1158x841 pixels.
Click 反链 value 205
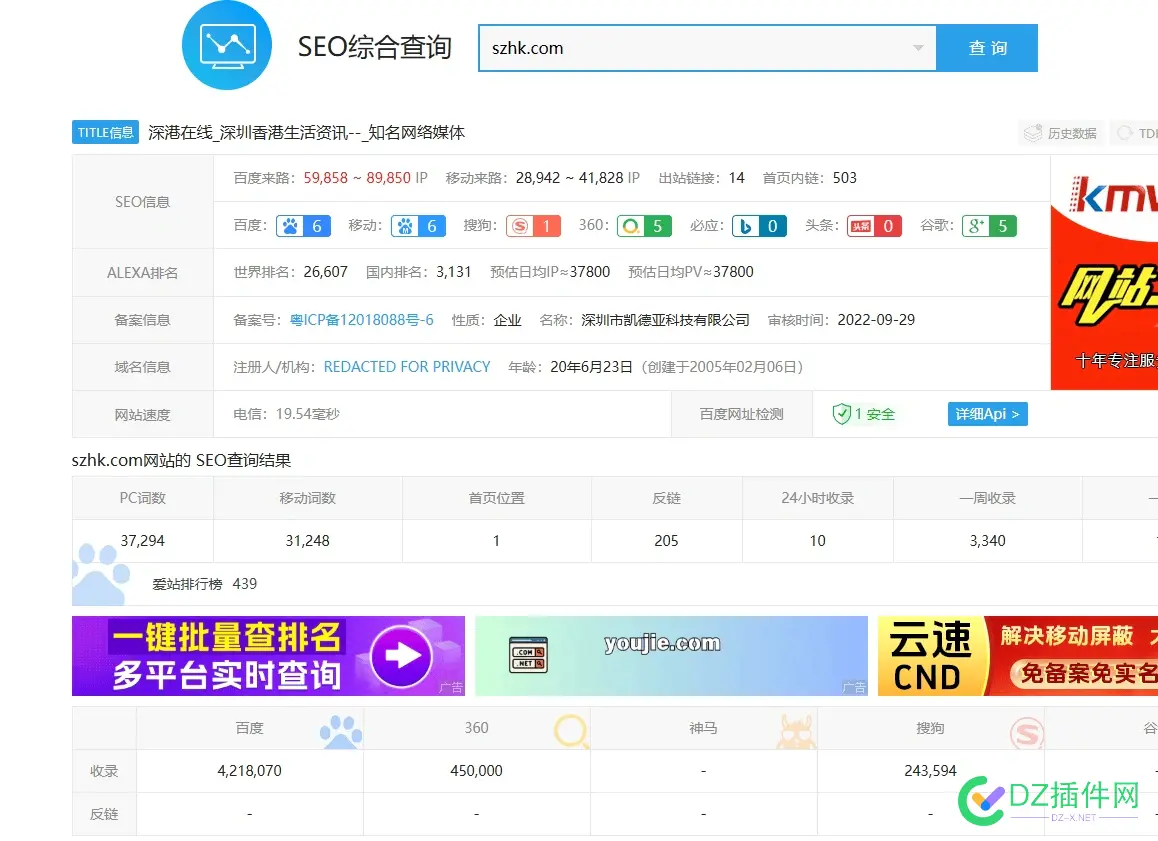pos(666,540)
